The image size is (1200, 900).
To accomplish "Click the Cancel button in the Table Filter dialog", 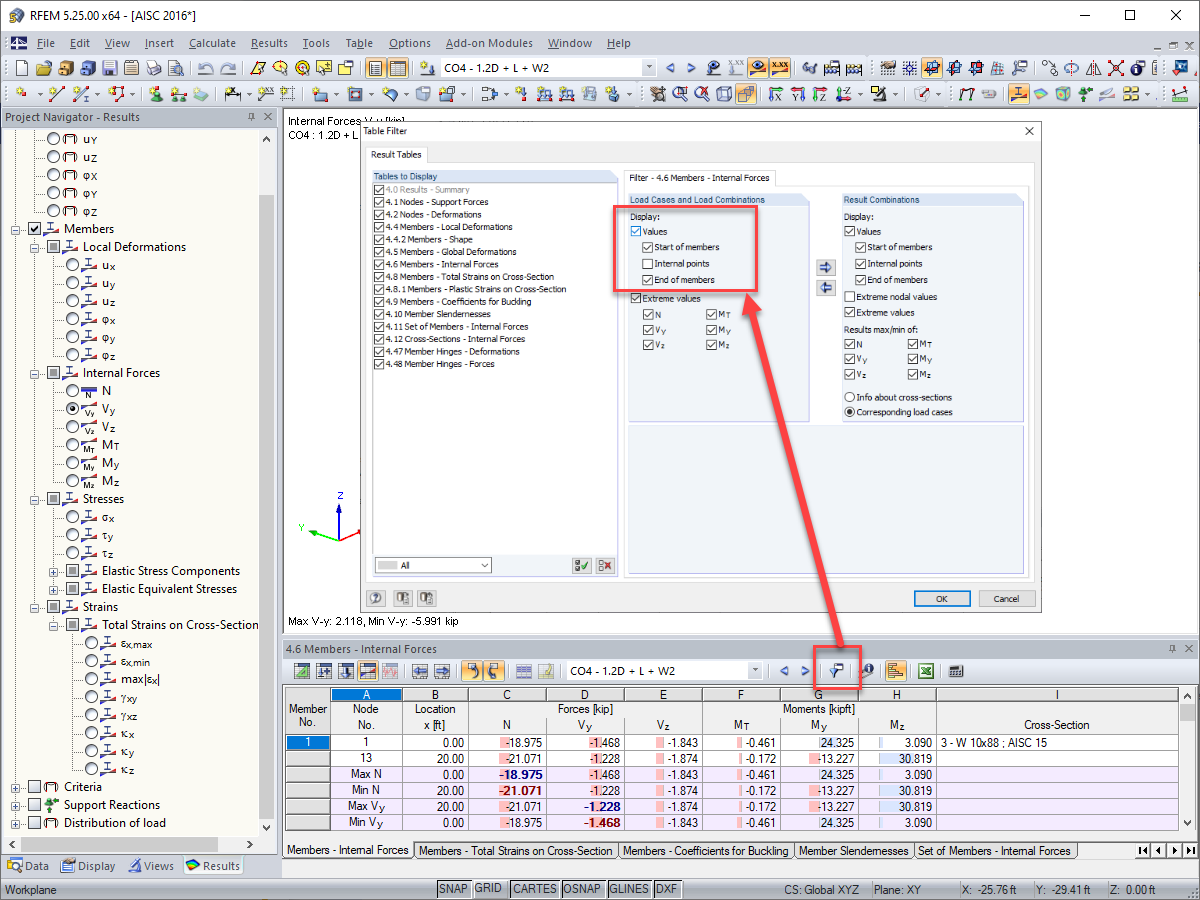I will tap(1007, 598).
